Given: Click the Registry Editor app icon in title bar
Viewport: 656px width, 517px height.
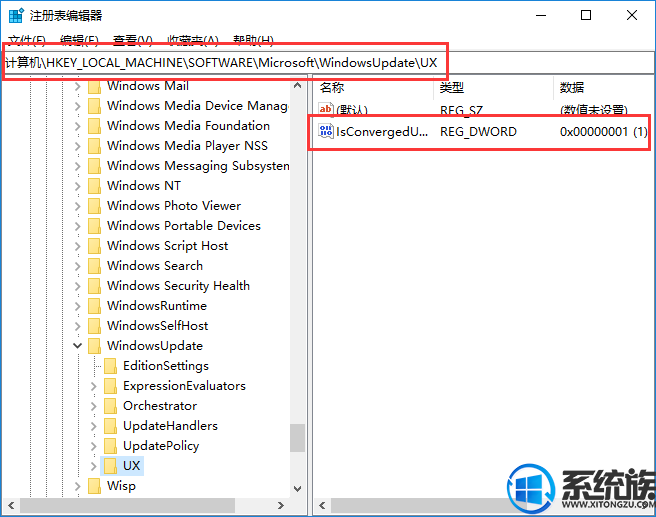Looking at the screenshot, I should click(x=16, y=15).
